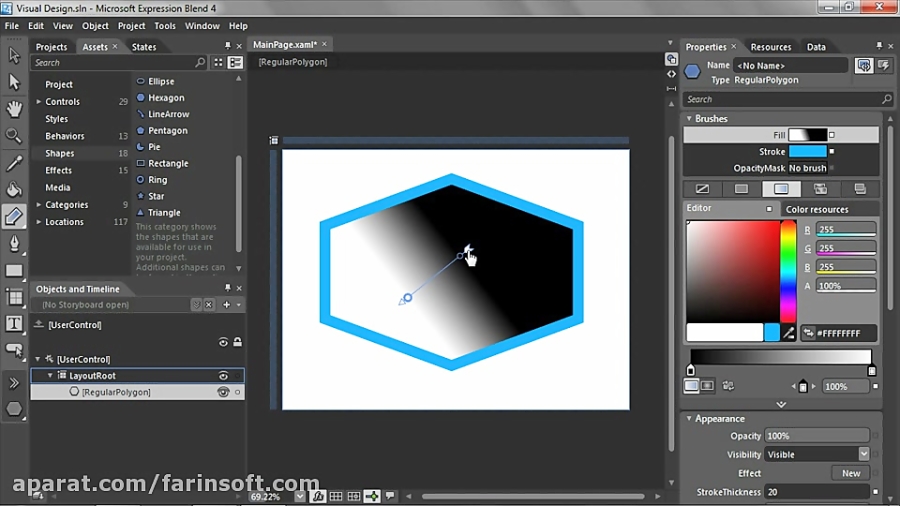Click the New effect button

pyautogui.click(x=850, y=473)
